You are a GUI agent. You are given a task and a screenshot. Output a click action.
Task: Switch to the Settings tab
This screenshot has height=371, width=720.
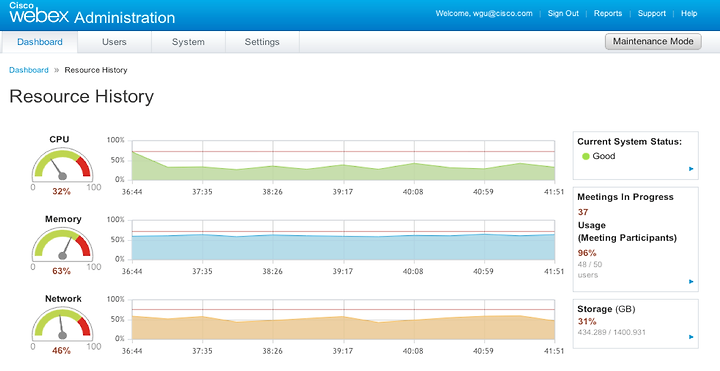(262, 42)
